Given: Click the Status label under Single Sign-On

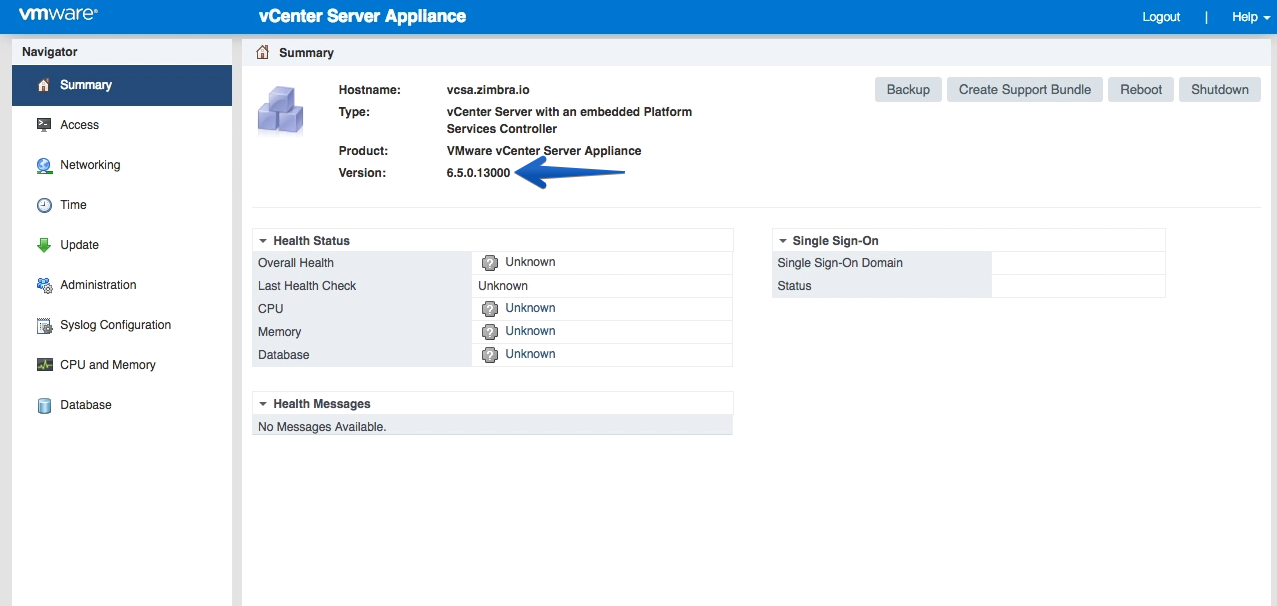Looking at the screenshot, I should point(794,286).
